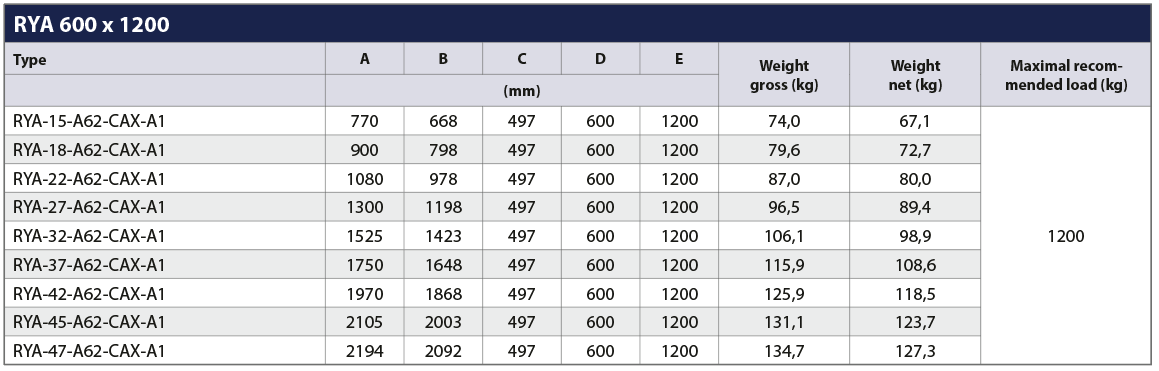
Task: Select the (mm) units header cell
Action: [x=522, y=92]
